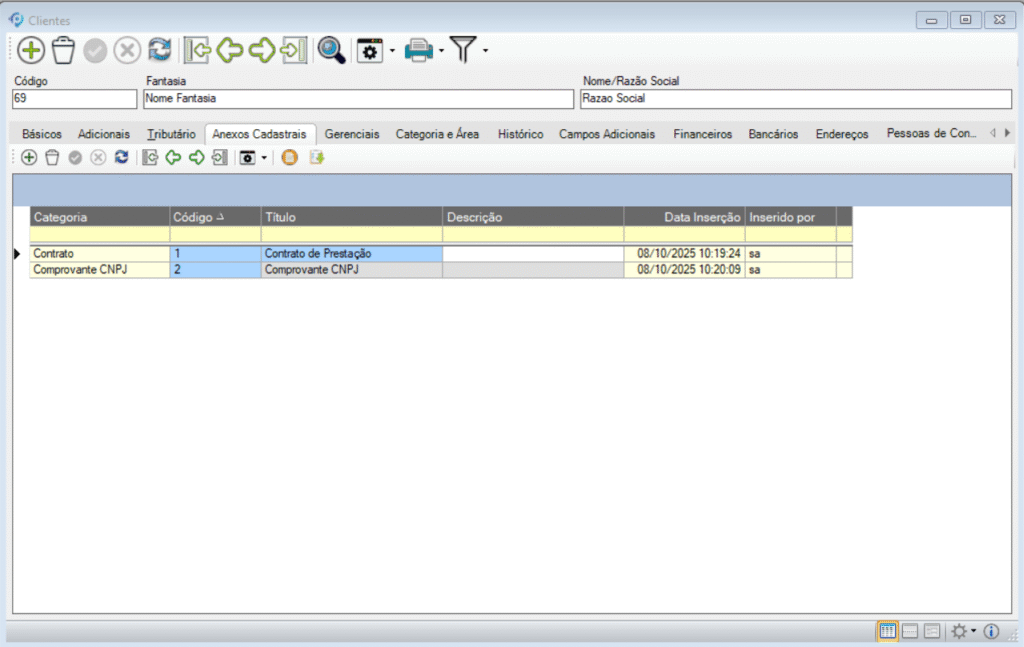
Task: Click the info icon in status bar
Action: click(x=991, y=631)
